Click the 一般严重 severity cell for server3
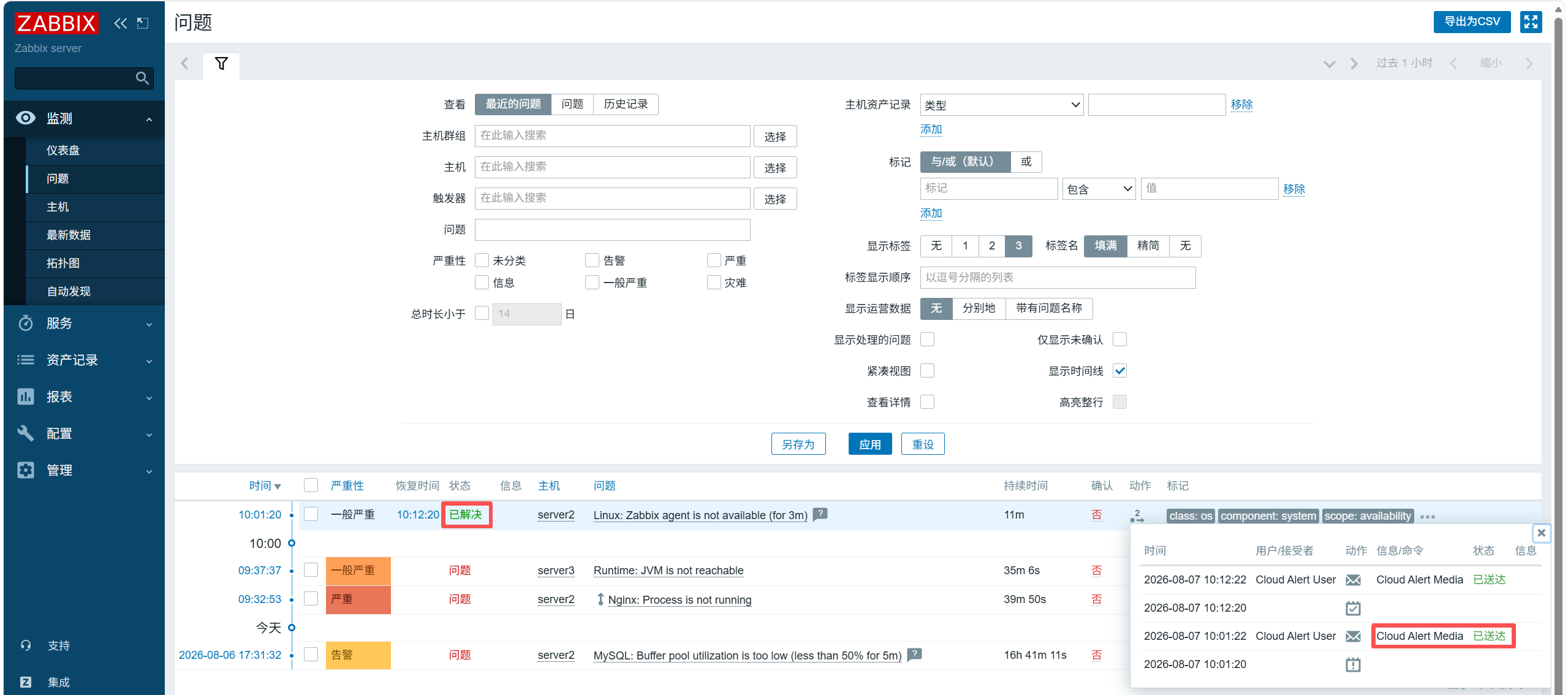Image resolution: width=1568 pixels, height=695 pixels. 358,571
